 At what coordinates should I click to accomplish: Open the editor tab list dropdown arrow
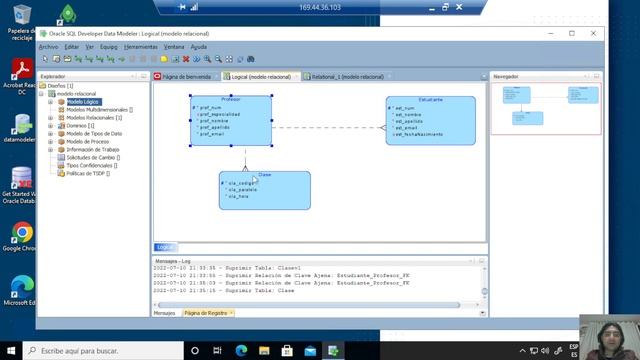click(484, 77)
